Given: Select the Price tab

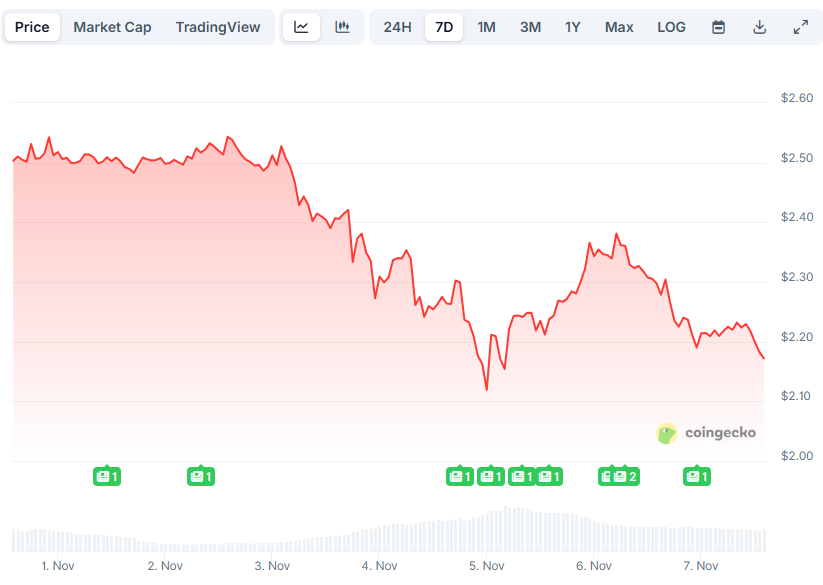Looking at the screenshot, I should pyautogui.click(x=32, y=27).
